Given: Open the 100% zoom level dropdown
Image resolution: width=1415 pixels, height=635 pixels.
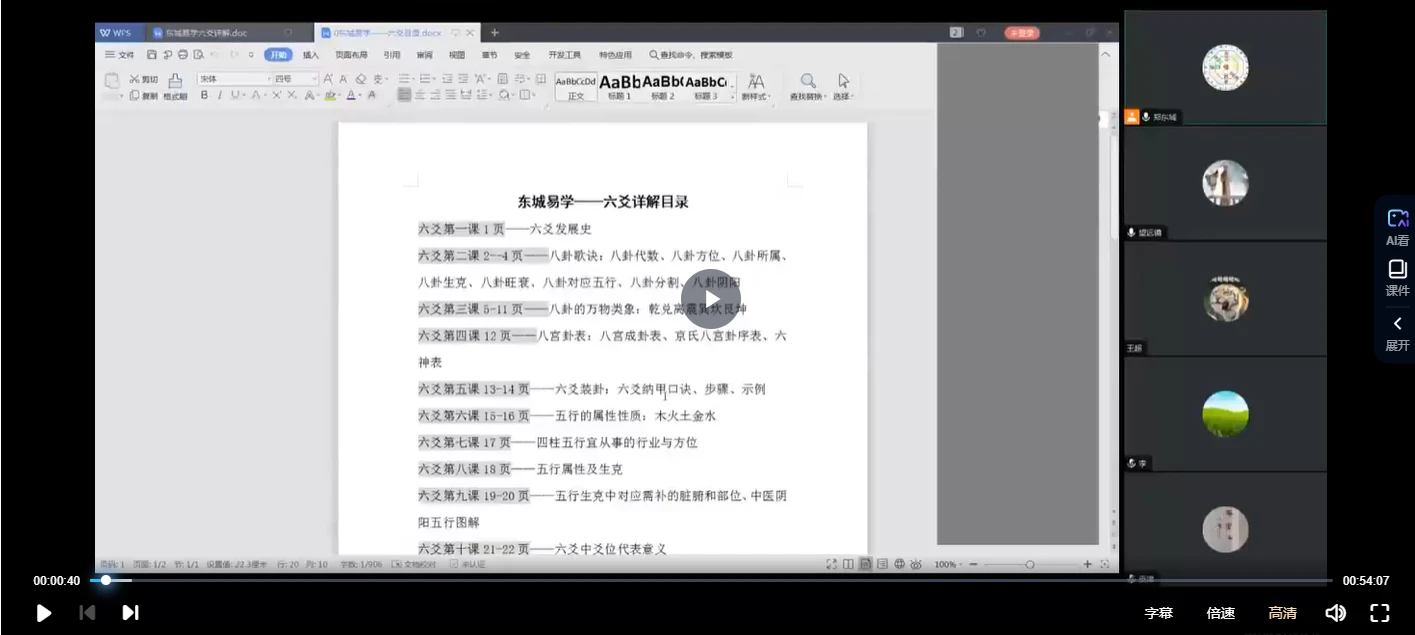Looking at the screenshot, I should click(x=948, y=564).
